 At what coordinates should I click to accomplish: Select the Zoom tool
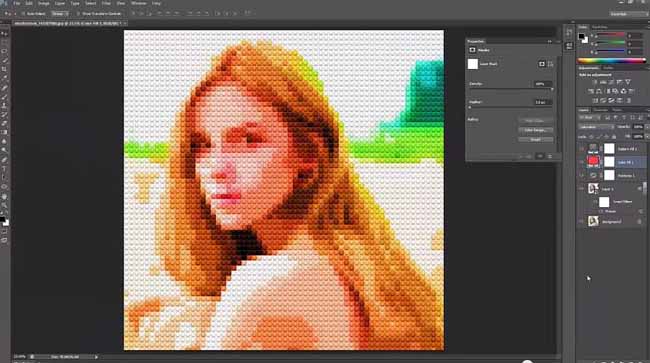pos(5,205)
